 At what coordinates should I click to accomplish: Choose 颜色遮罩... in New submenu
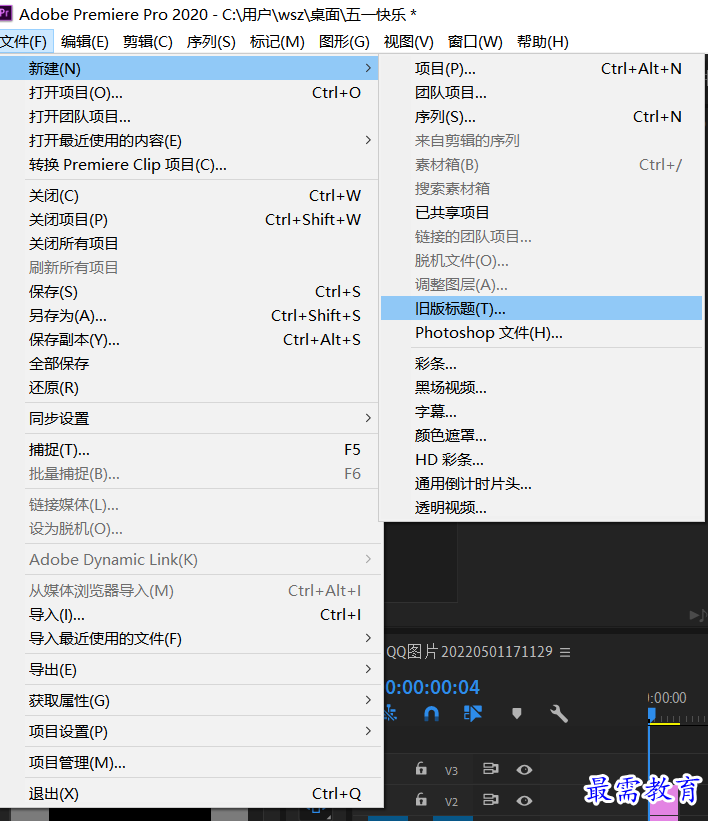pos(541,436)
